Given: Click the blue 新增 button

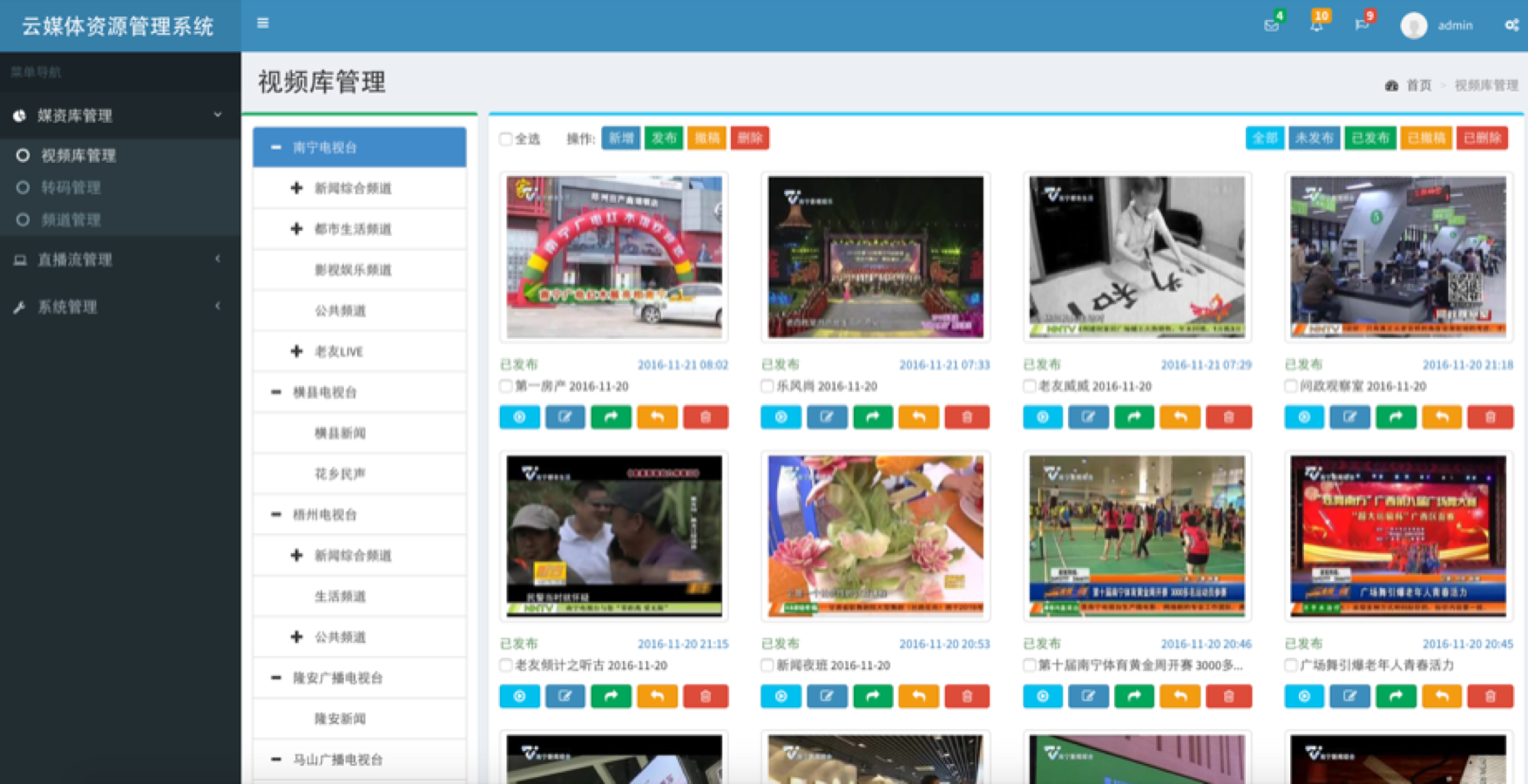Looking at the screenshot, I should 620,138.
